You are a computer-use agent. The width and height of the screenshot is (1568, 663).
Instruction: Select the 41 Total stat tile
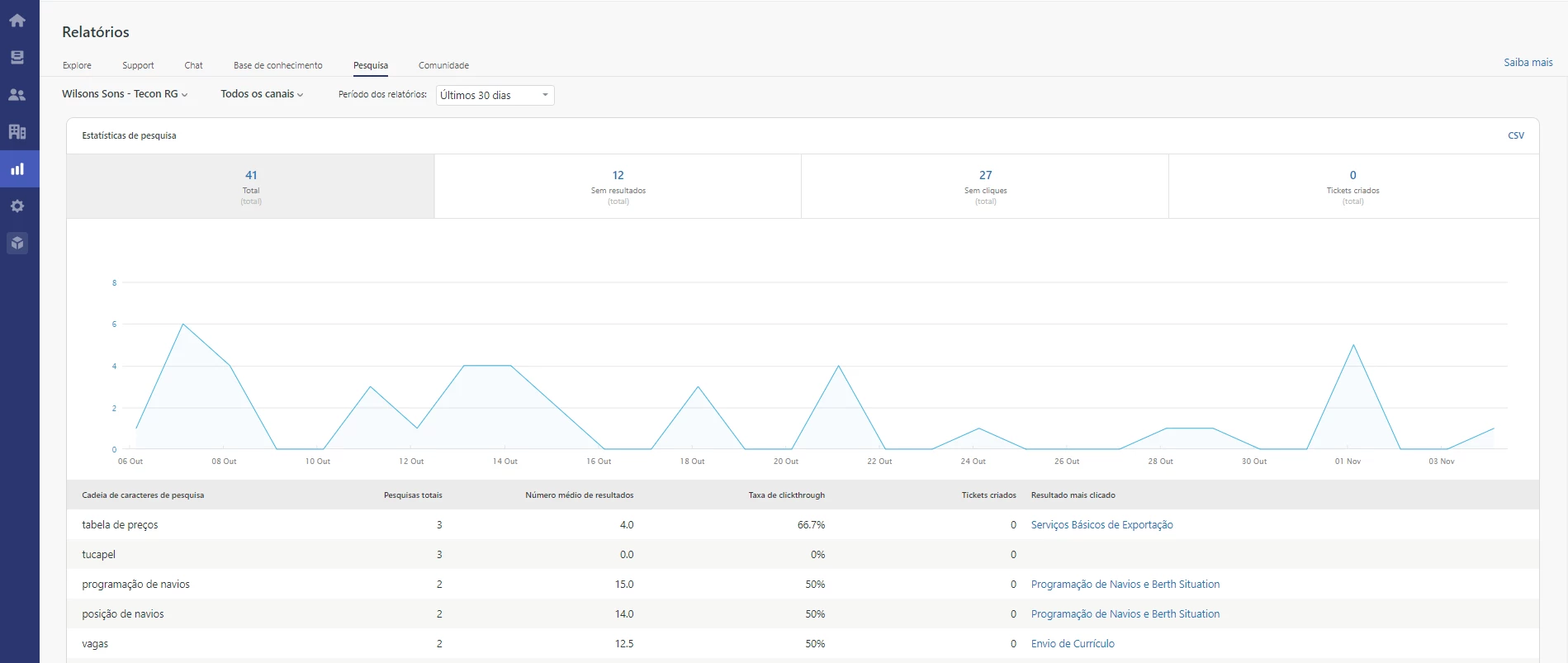click(x=251, y=187)
